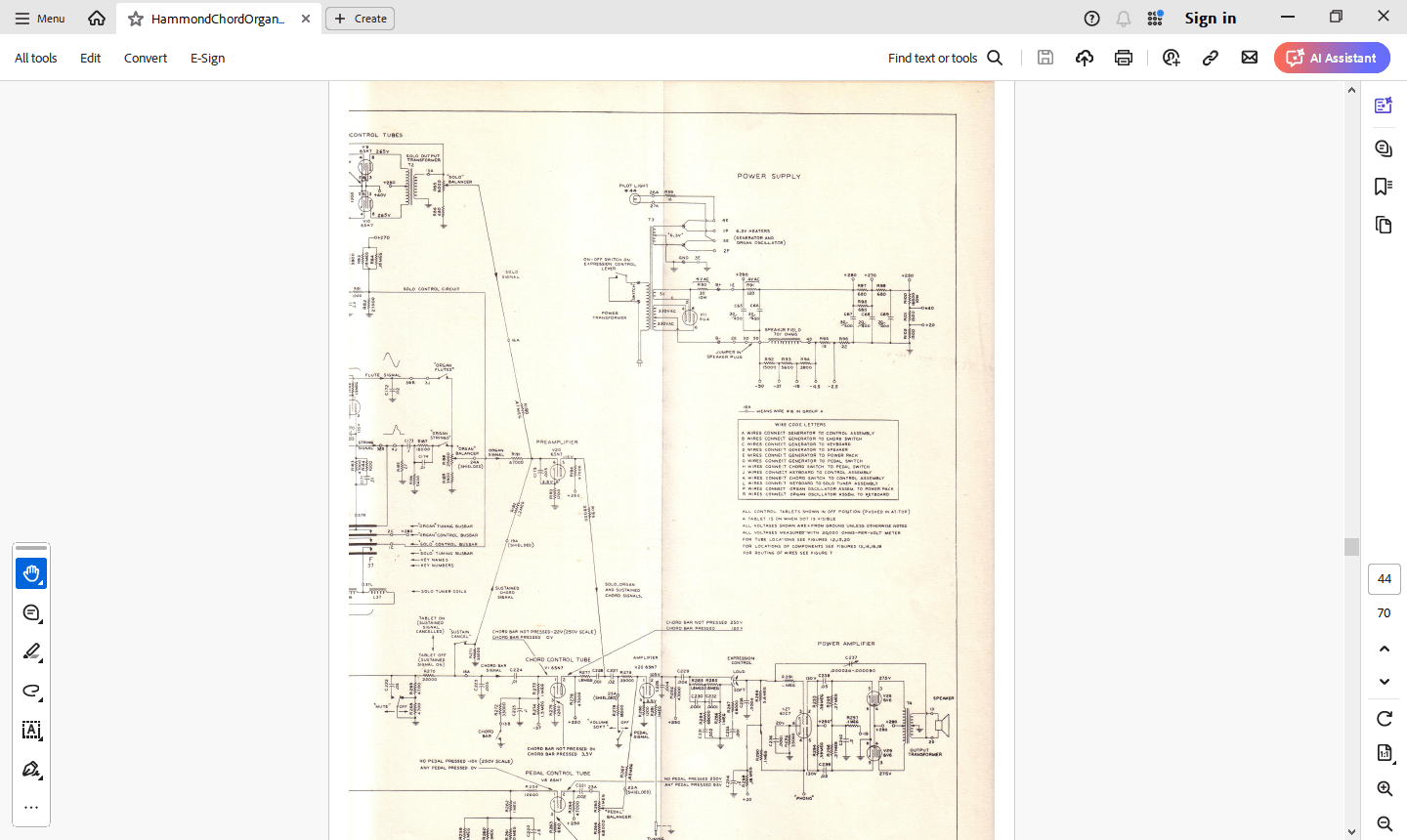Zoom out of the document
Screen dimensions: 1407x840
point(1385,823)
